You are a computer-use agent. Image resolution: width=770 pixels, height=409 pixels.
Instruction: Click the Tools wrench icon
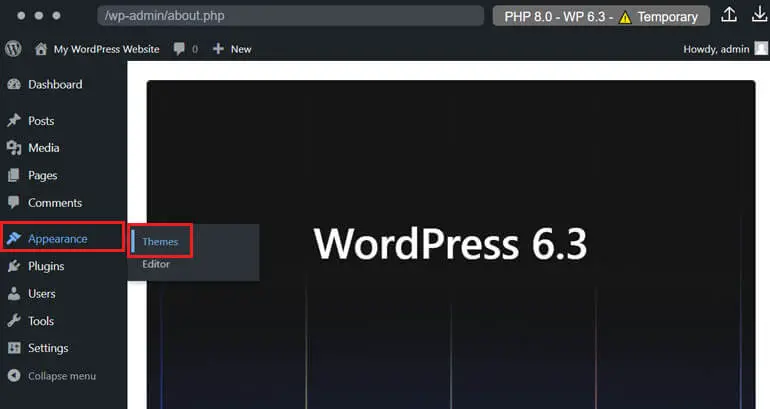tap(14, 321)
